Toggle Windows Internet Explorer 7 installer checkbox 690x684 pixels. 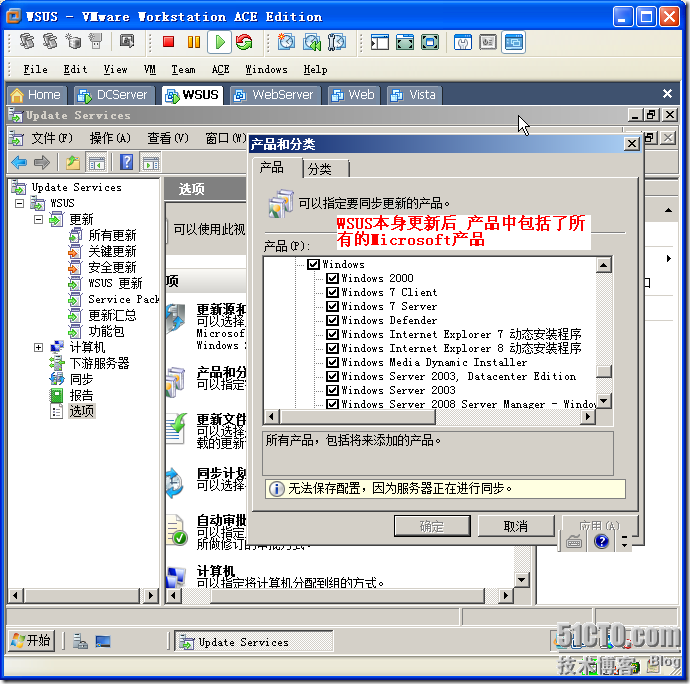pyautogui.click(x=332, y=334)
